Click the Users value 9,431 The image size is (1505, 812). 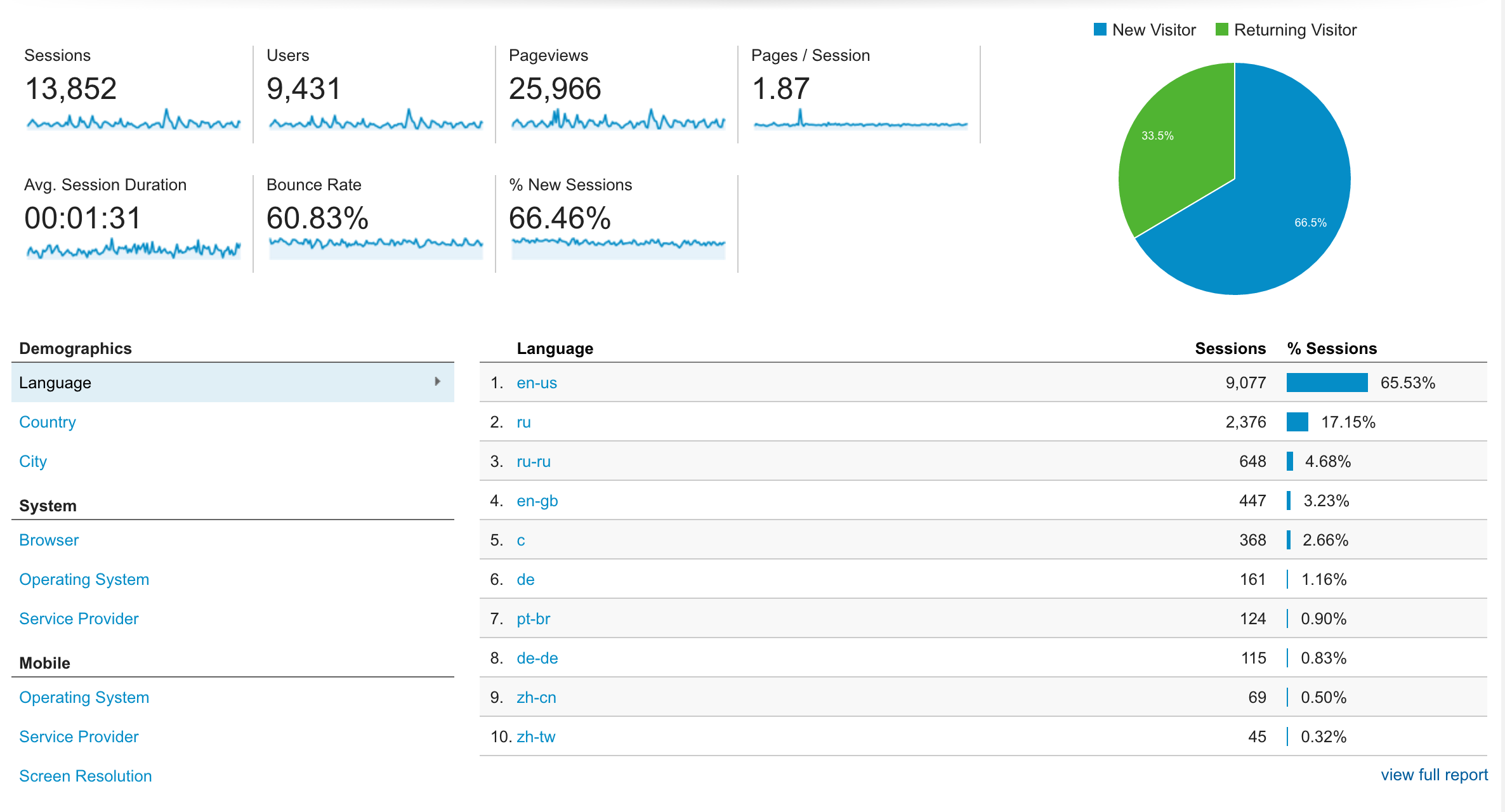[304, 88]
